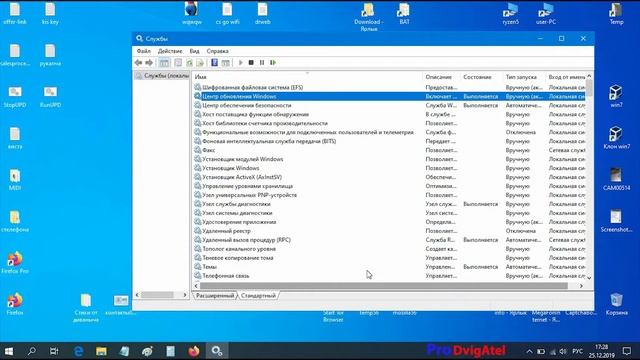Select the Корзина desktop icon
This screenshot has height=360, width=640.
coord(616,304)
